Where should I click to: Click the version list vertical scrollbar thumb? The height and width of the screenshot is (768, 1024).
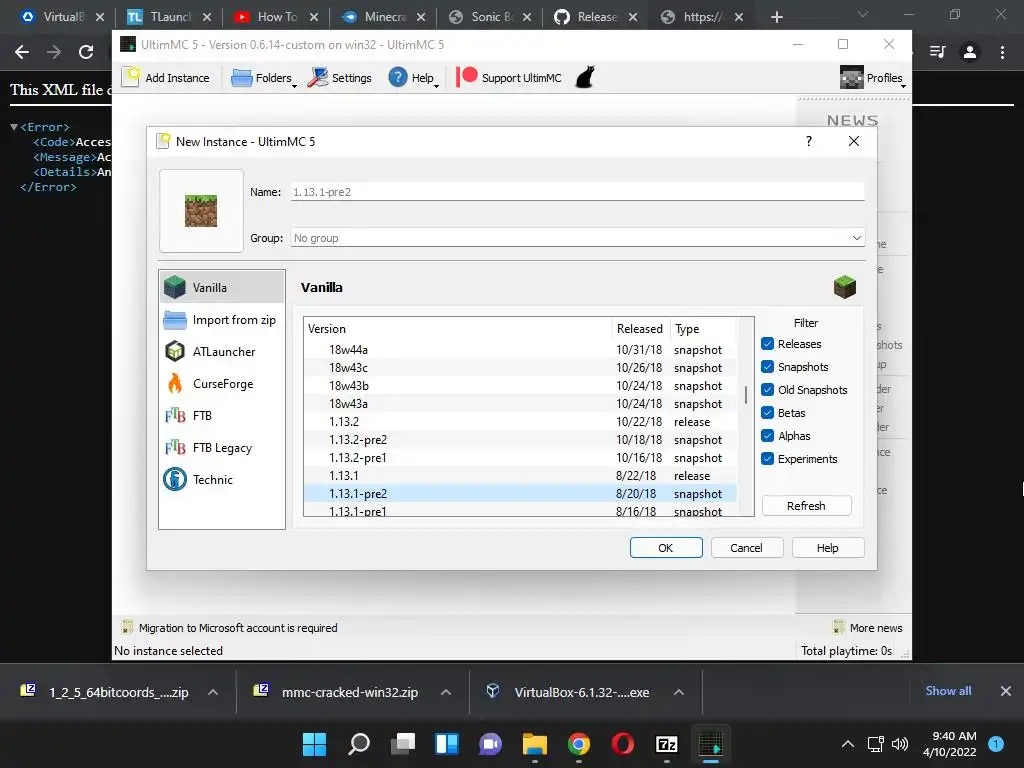[746, 394]
